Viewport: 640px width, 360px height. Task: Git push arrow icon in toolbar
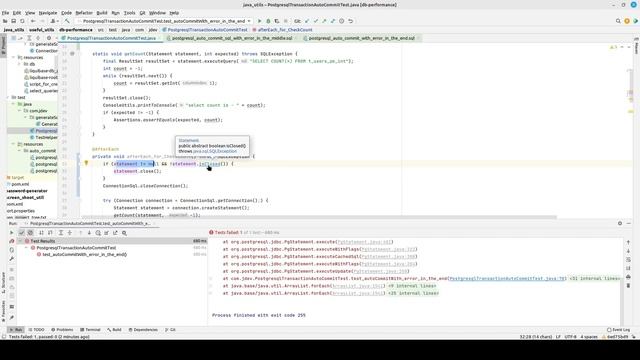[324, 21]
